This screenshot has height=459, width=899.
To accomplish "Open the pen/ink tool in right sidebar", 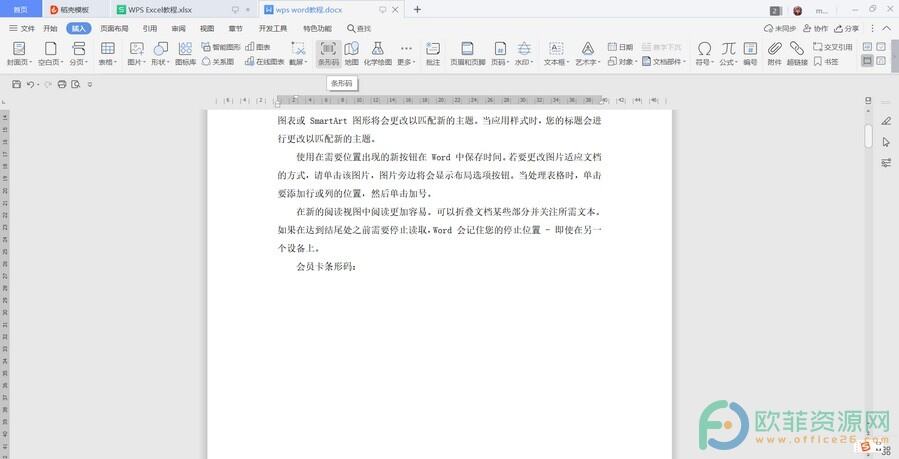I will coord(886,121).
